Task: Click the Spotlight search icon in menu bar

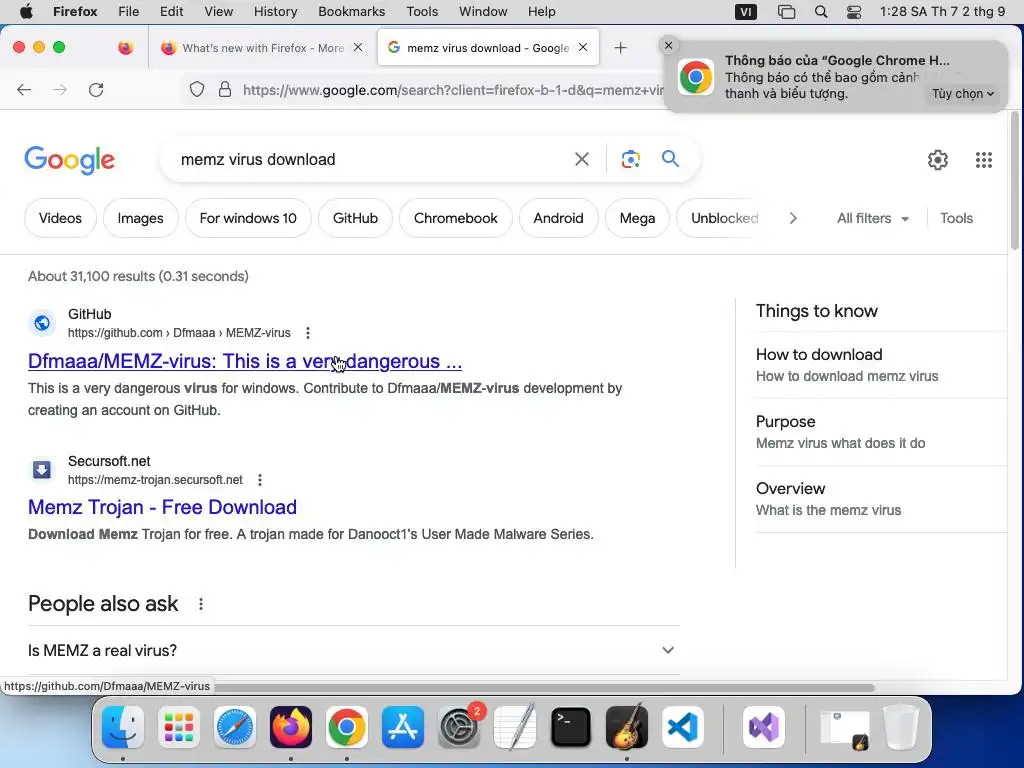Action: click(821, 12)
